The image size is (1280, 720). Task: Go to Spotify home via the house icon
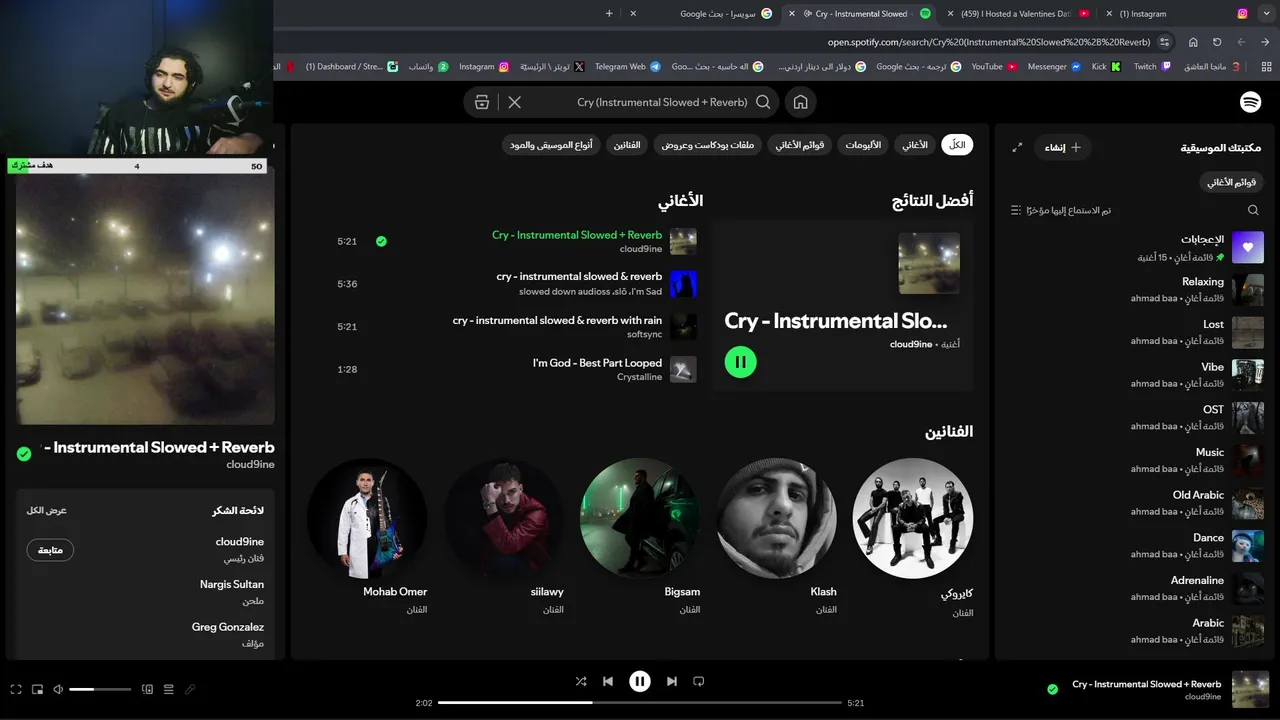click(x=800, y=102)
